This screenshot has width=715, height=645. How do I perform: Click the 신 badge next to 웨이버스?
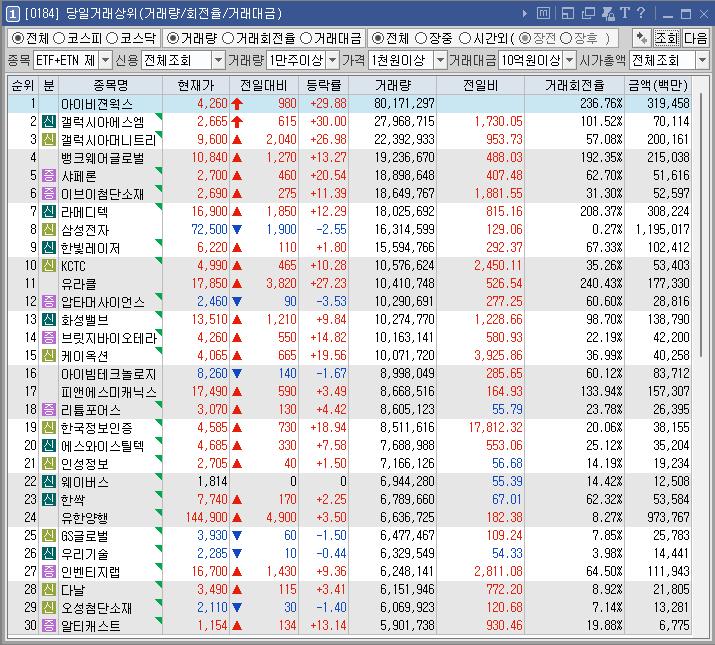tap(49, 482)
